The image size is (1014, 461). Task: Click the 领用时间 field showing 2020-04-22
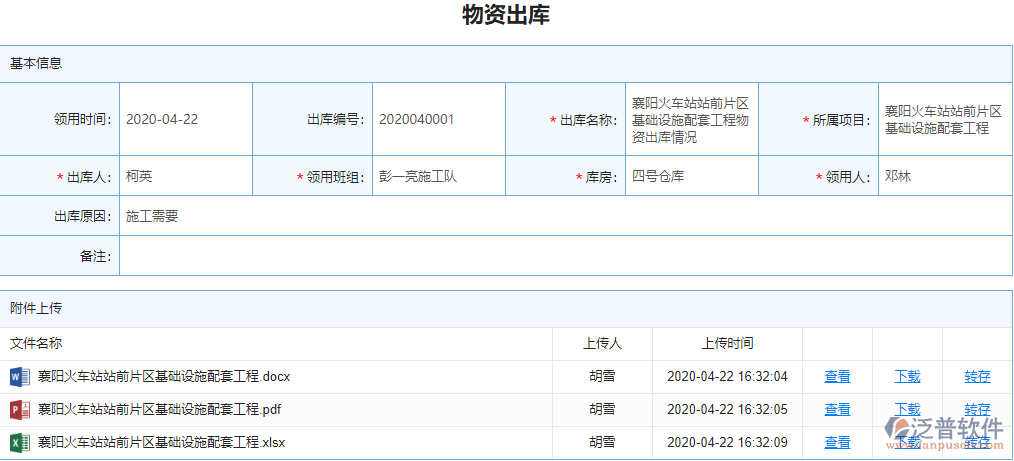[186, 119]
